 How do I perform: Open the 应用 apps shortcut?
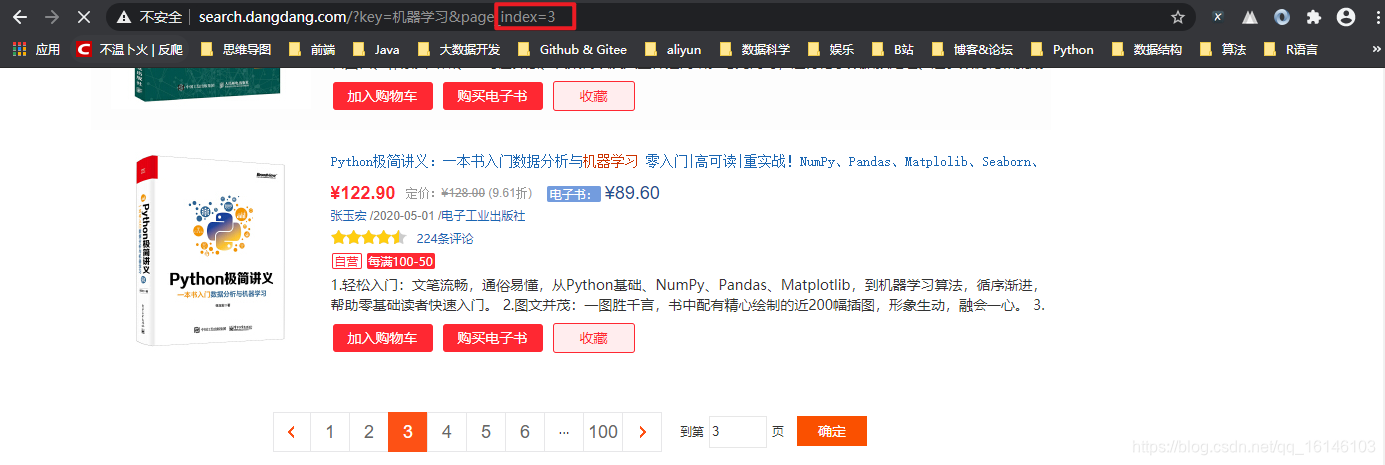coord(36,49)
